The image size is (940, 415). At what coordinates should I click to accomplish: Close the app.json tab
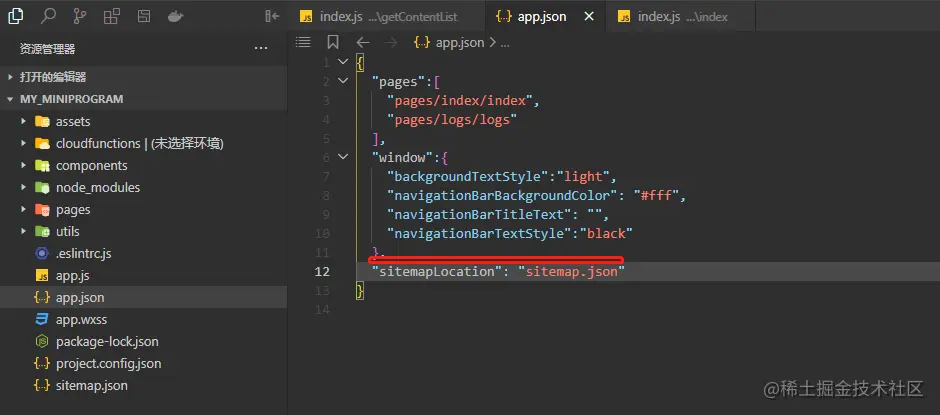click(589, 16)
